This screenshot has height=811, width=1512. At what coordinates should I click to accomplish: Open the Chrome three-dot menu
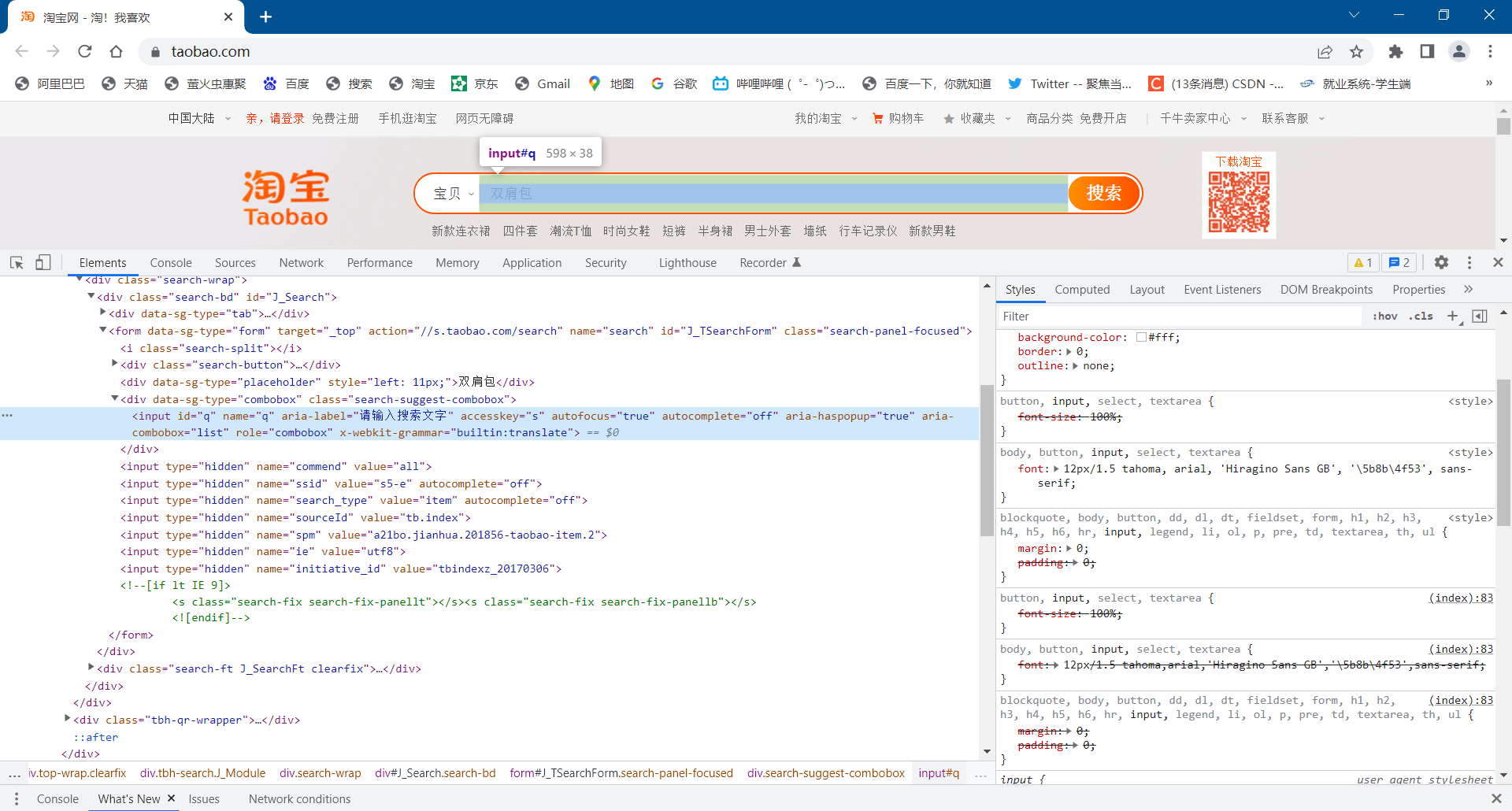1490,51
